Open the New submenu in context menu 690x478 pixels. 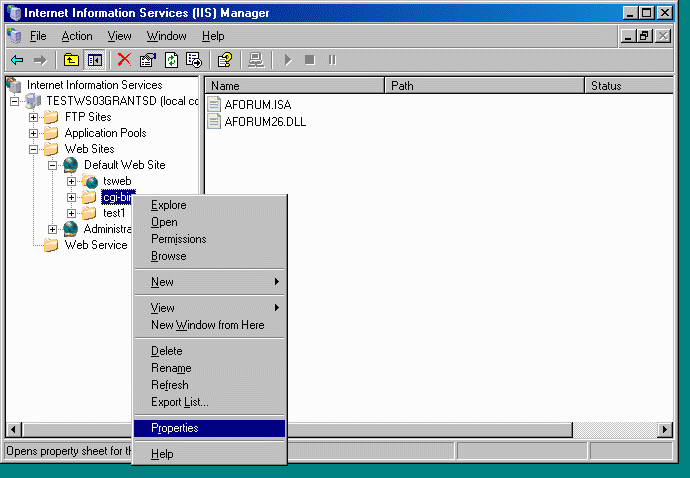(x=209, y=282)
